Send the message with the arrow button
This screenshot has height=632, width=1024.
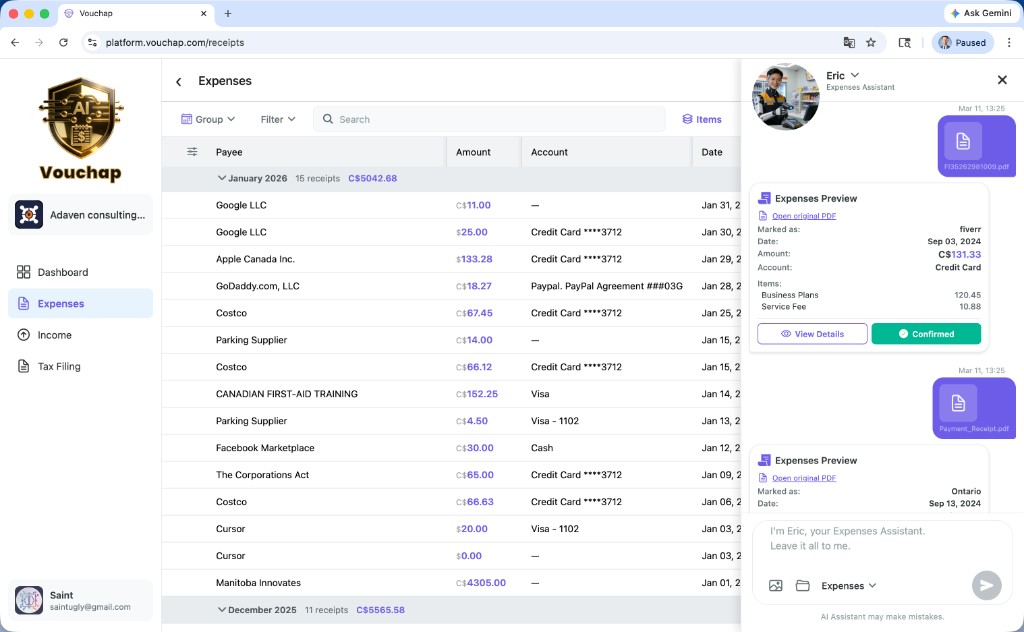tap(986, 585)
